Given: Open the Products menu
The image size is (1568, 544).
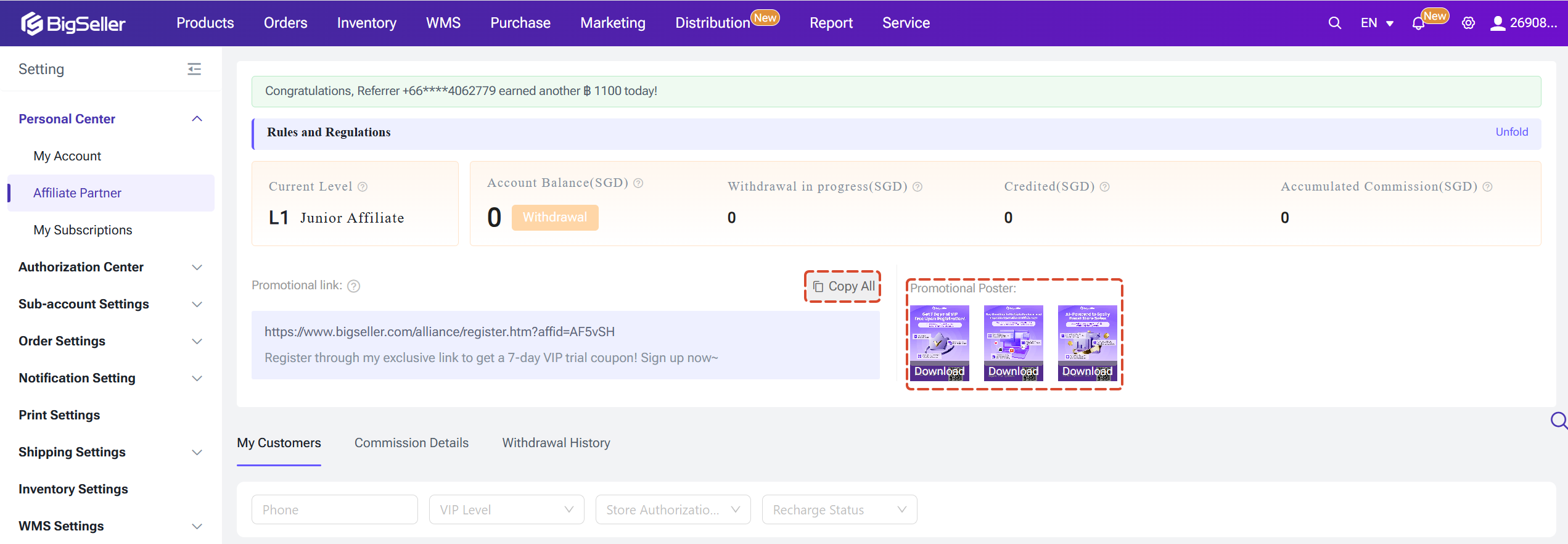Looking at the screenshot, I should pos(205,23).
